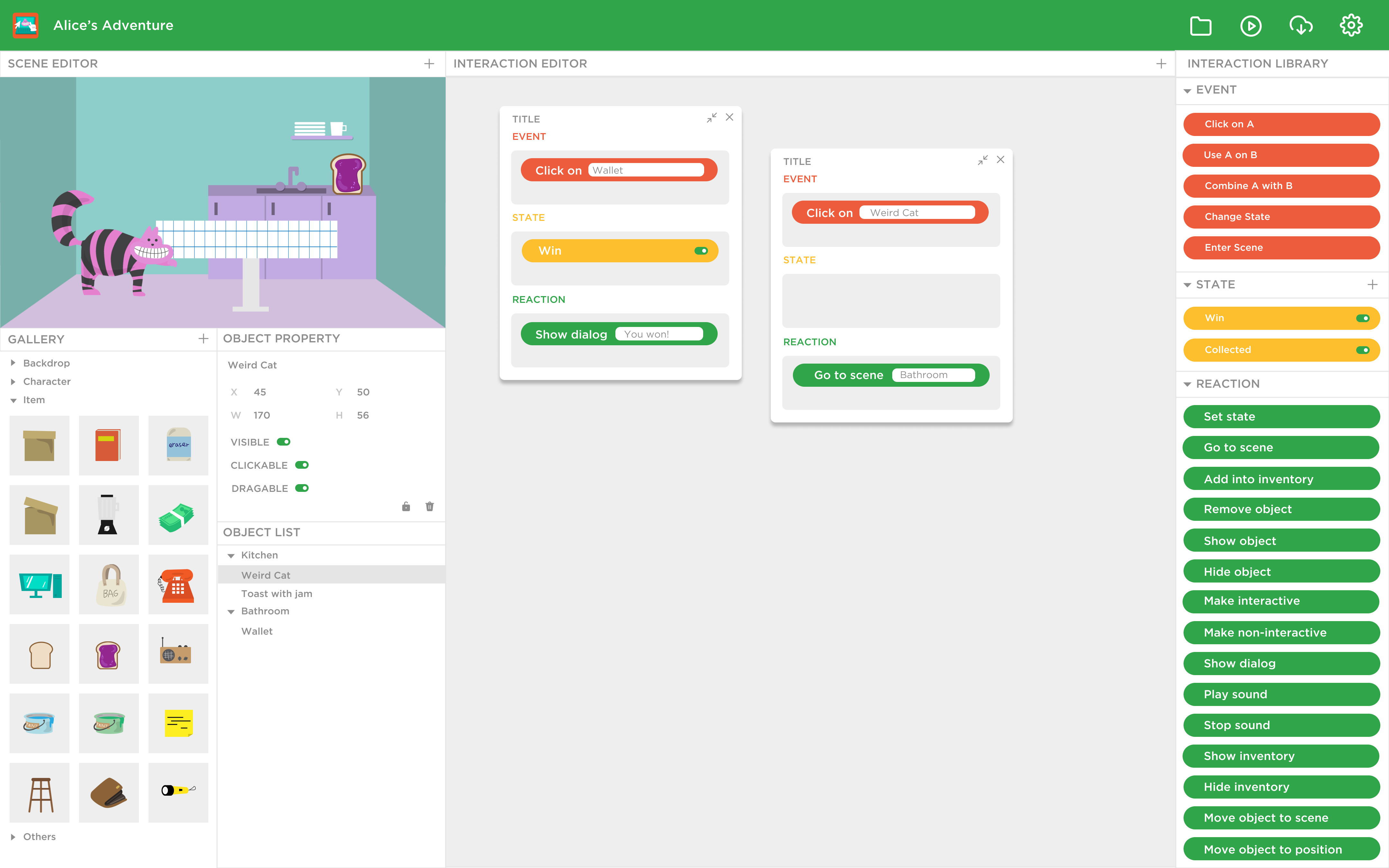Toggle Win state switch in Wallet card
Screen dimensions: 1389x868
pyautogui.click(x=701, y=251)
